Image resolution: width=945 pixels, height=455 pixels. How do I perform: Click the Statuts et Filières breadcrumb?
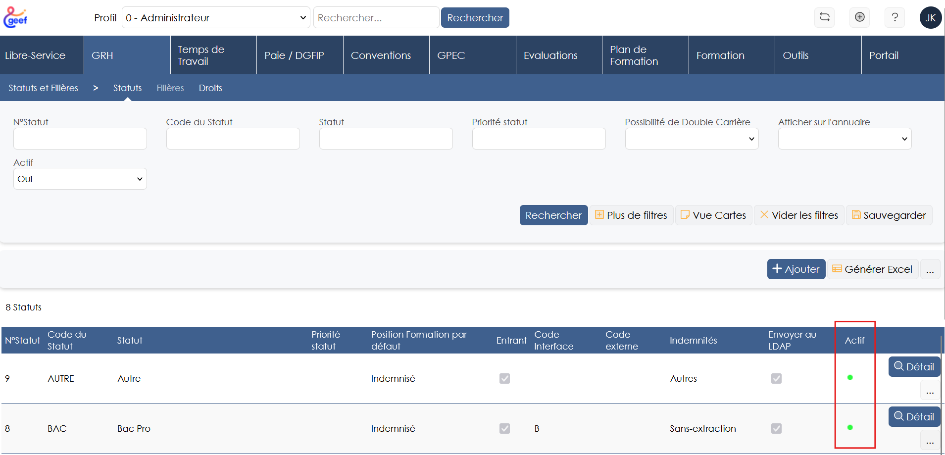(x=43, y=88)
